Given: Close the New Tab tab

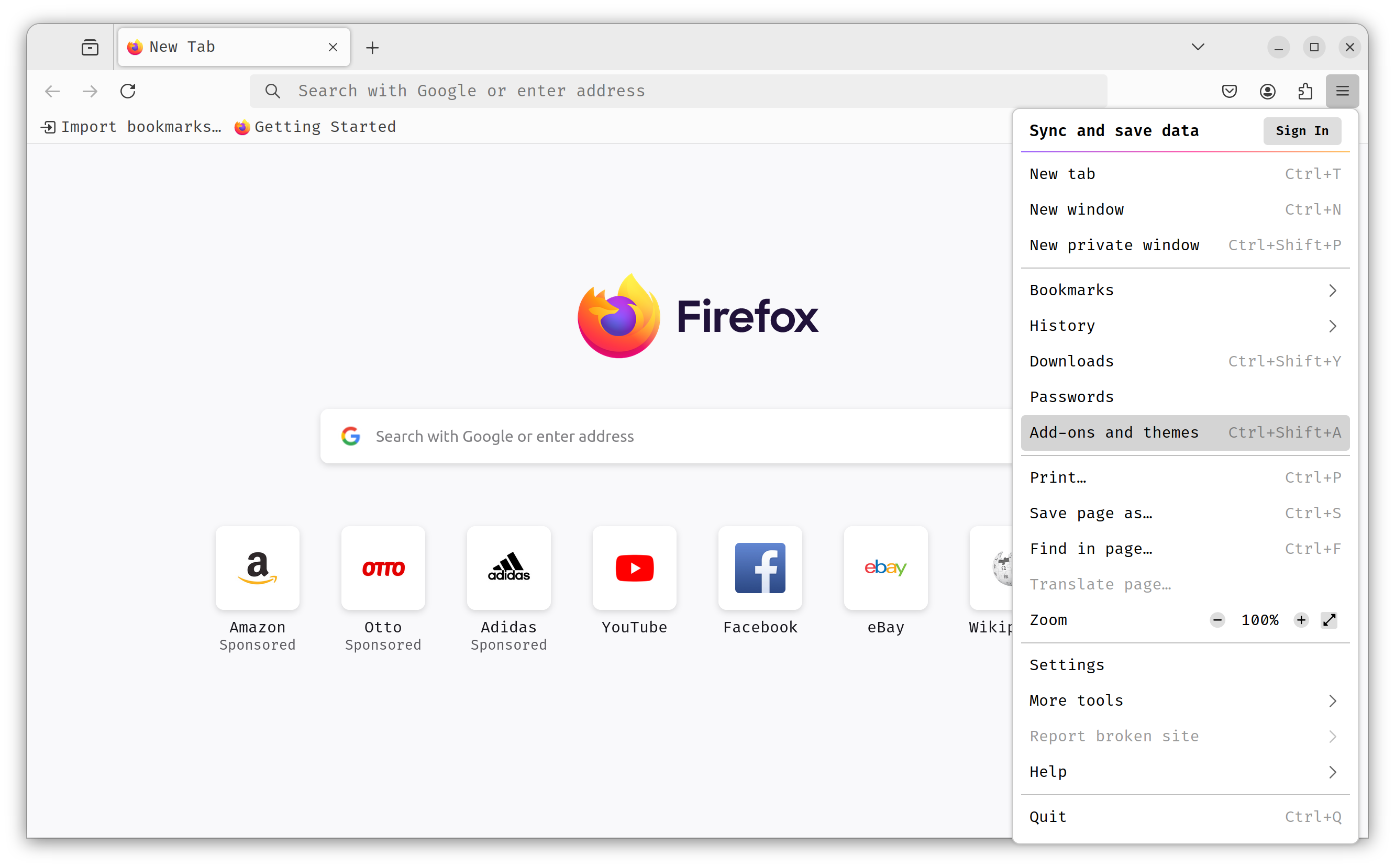Looking at the screenshot, I should 333,47.
